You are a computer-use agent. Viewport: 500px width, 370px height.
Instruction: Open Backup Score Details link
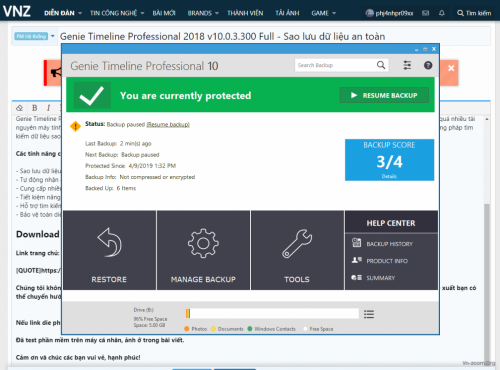tap(389, 176)
